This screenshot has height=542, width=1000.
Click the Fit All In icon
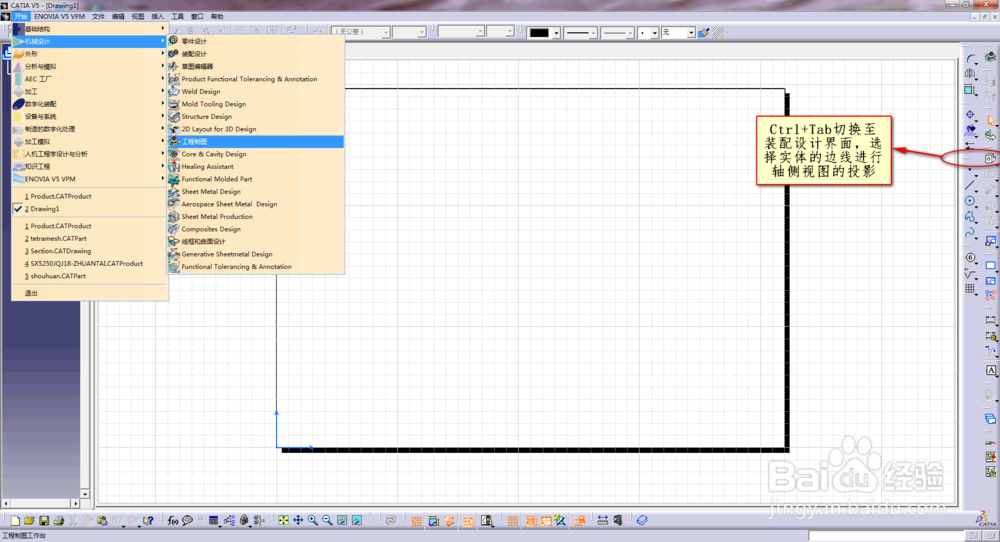click(283, 521)
